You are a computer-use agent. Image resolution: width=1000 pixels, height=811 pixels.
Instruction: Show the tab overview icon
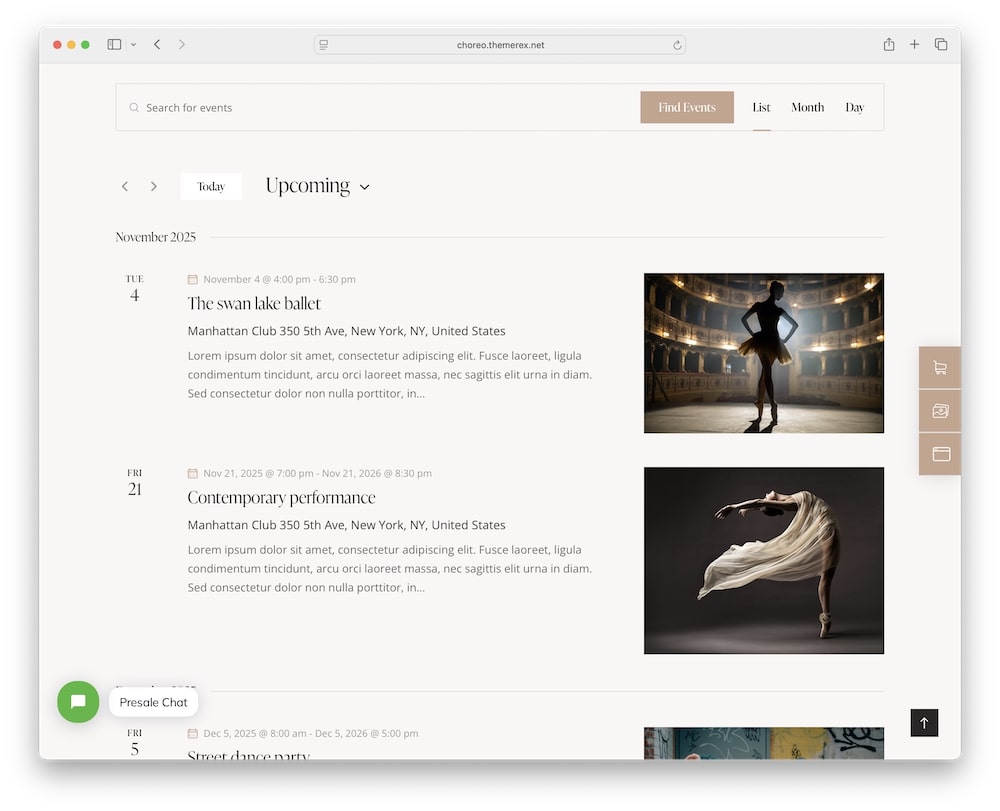[x=941, y=44]
